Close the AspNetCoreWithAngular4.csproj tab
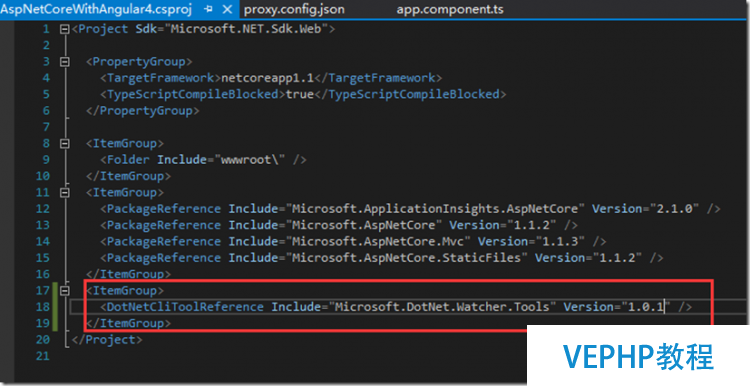 point(228,10)
